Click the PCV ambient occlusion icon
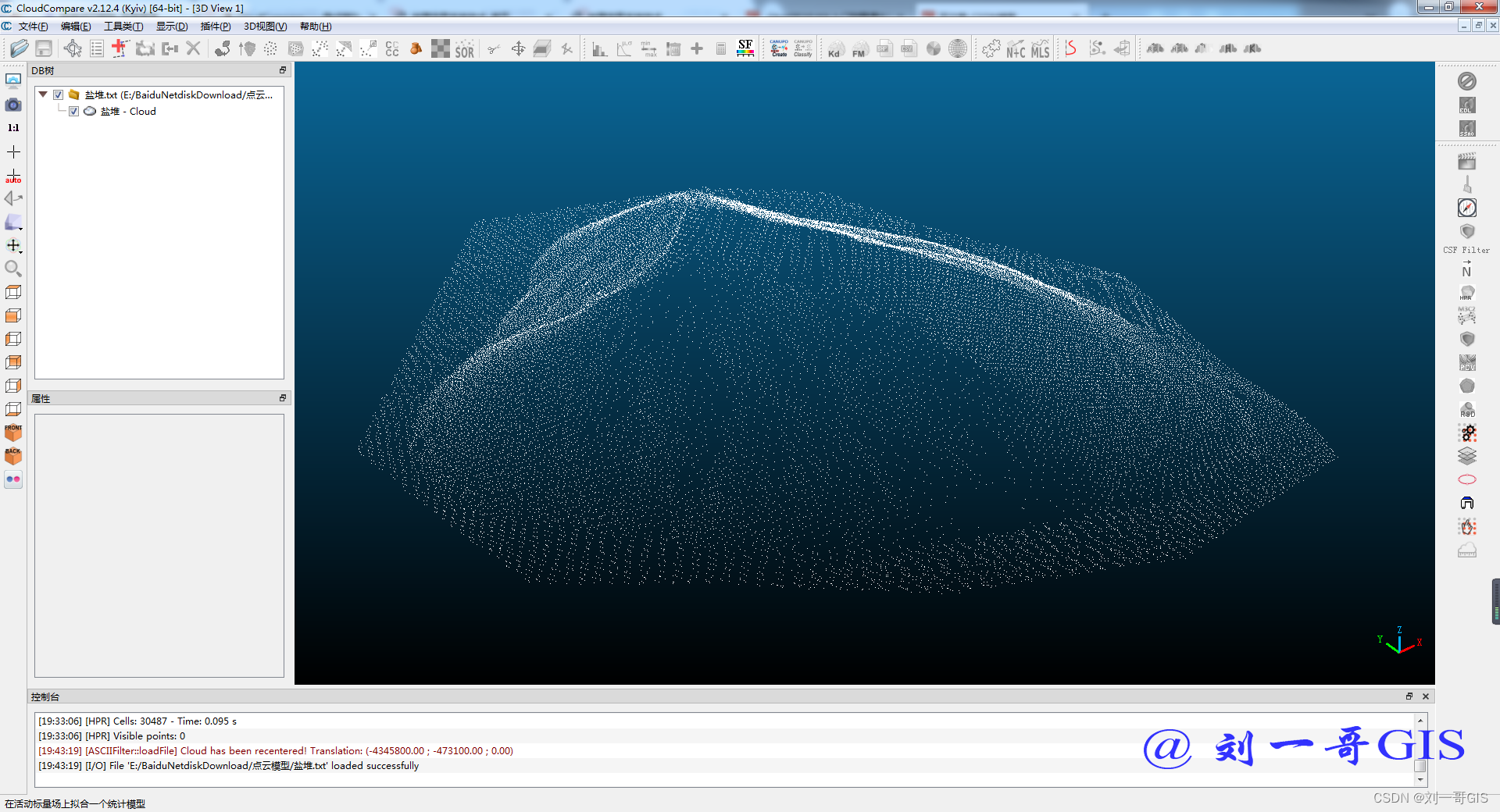Viewport: 1500px width, 812px height. click(1466, 363)
